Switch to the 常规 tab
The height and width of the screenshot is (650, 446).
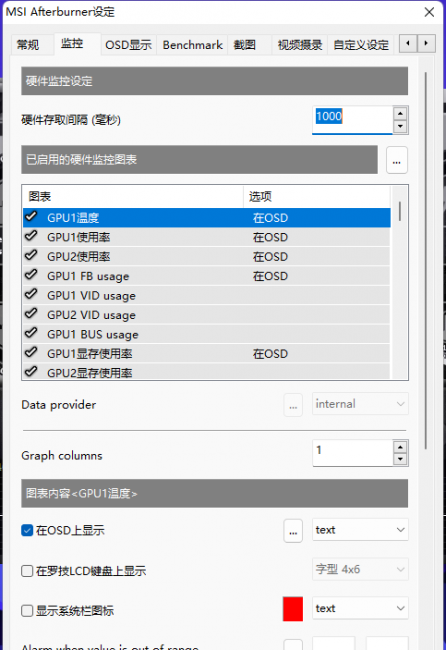(28, 44)
